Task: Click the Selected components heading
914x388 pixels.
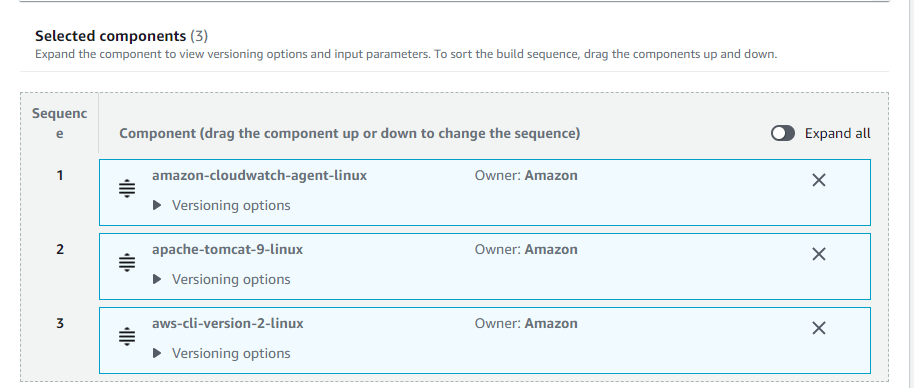Action: (121, 36)
